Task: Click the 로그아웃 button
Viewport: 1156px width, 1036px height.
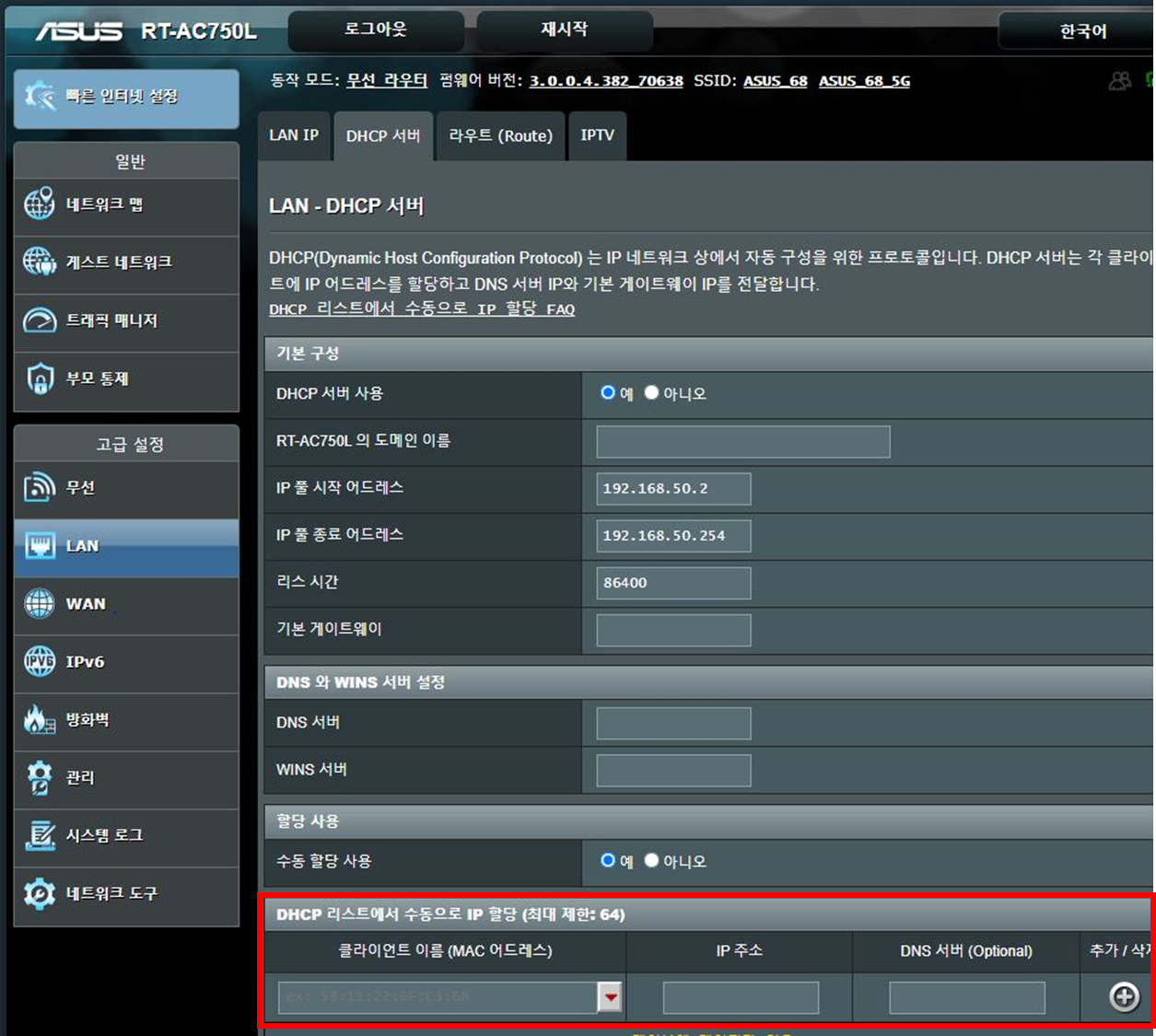Action: 376,30
